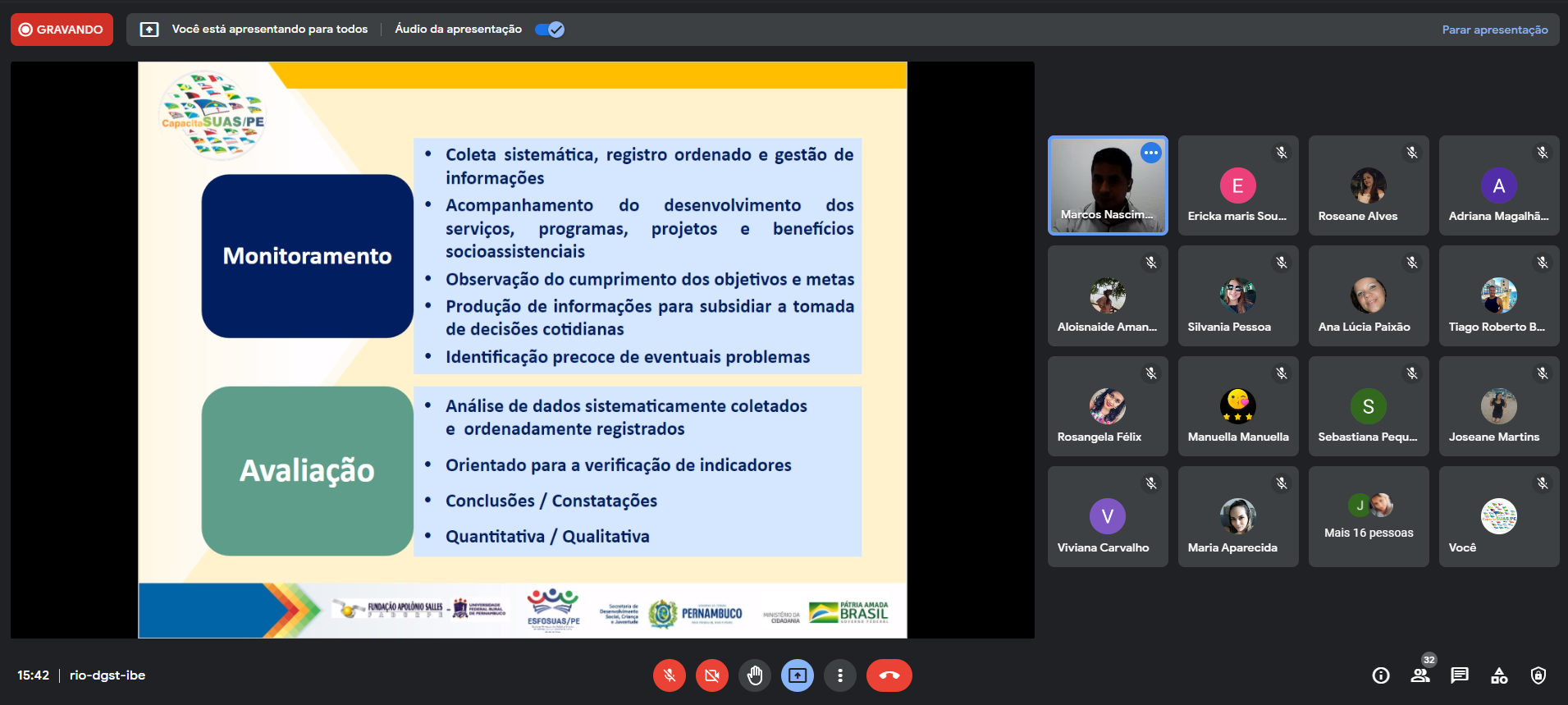1568x705 pixels.
Task: Open the activities panel
Action: click(1499, 675)
